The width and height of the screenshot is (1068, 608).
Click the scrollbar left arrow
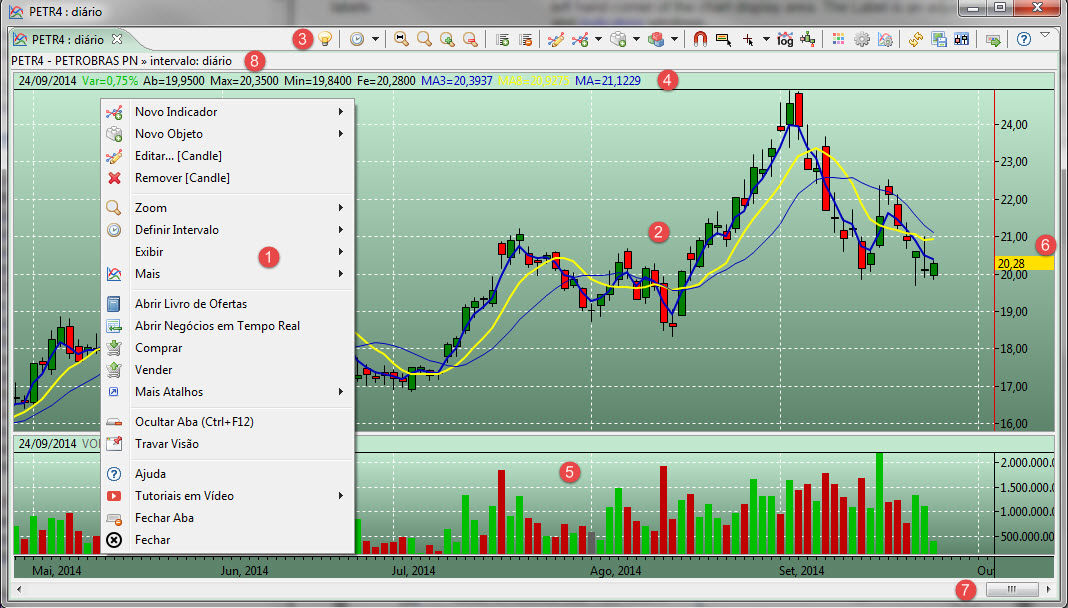coord(18,589)
